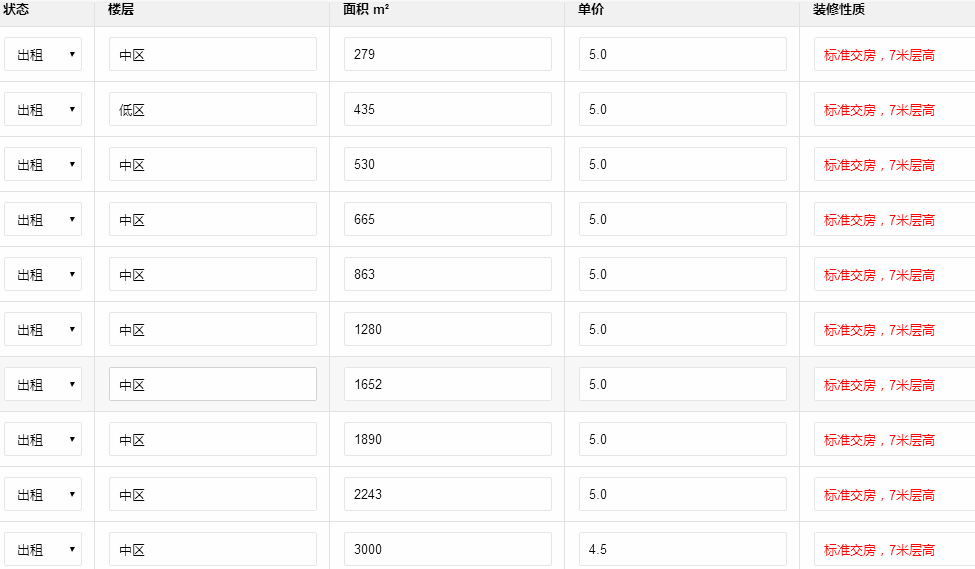975x569 pixels.
Task: Select the area field containing 2243
Action: pos(447,495)
